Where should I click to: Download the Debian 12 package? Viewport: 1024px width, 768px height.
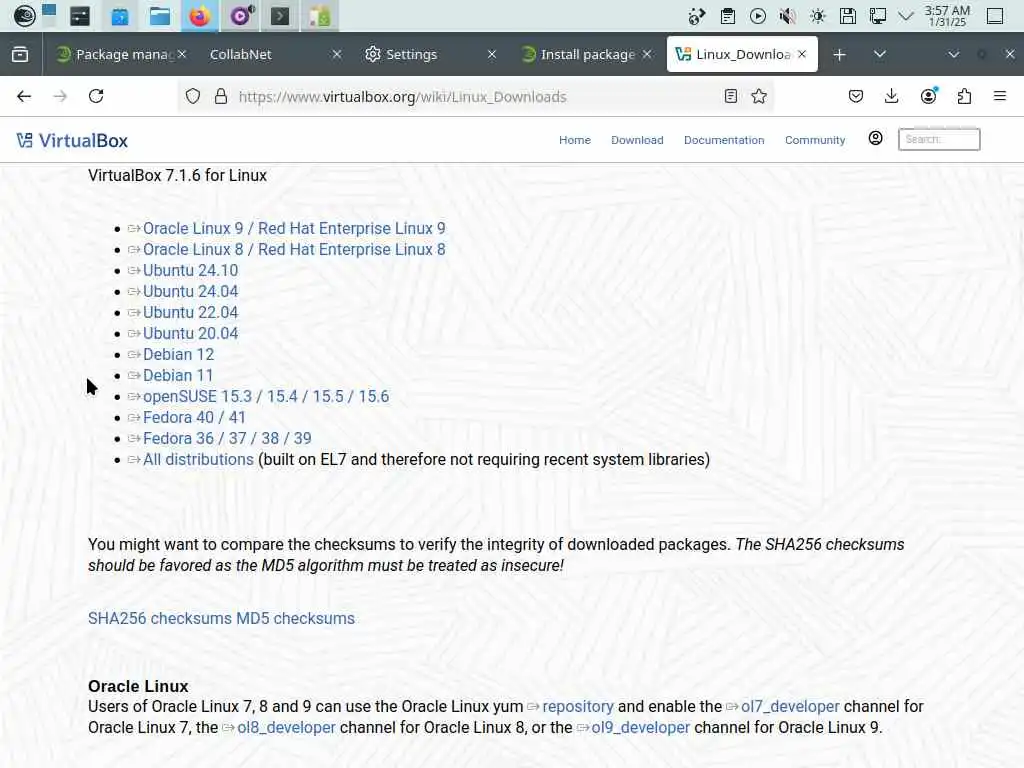[x=178, y=354]
